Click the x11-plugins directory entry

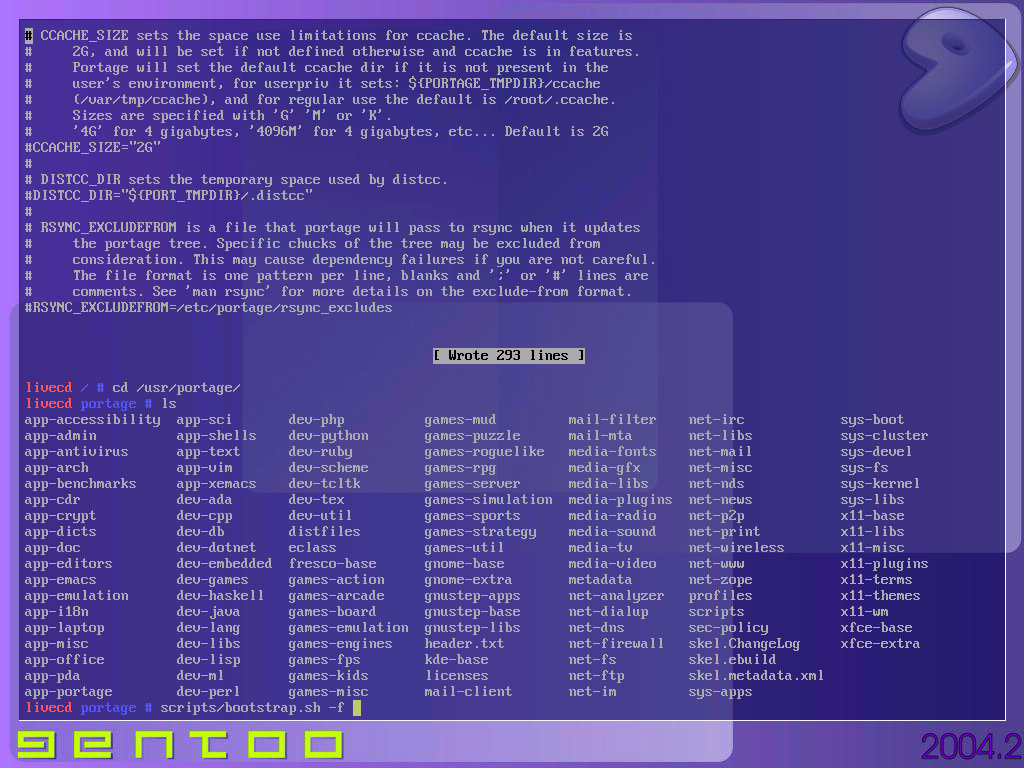[x=884, y=564]
